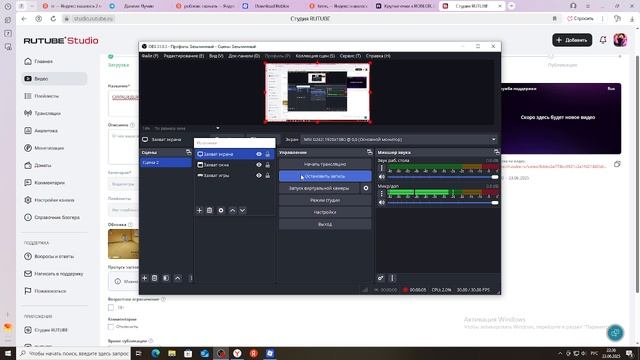This screenshot has width=640, height=360.
Task: Open audio mixer menu dots icon
Action: [392, 278]
